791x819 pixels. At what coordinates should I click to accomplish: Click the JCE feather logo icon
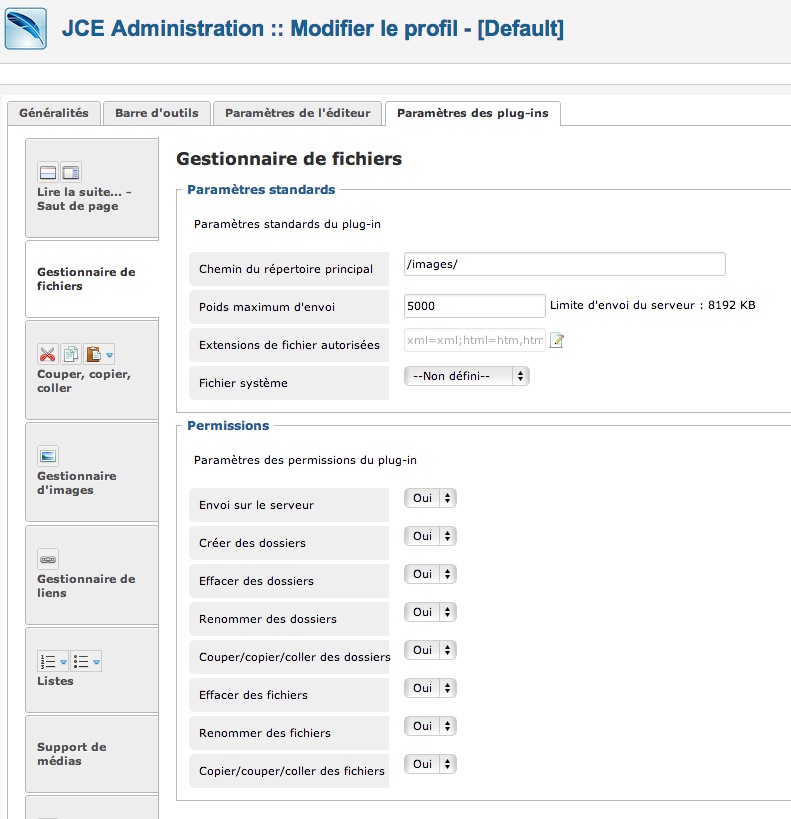coord(26,29)
